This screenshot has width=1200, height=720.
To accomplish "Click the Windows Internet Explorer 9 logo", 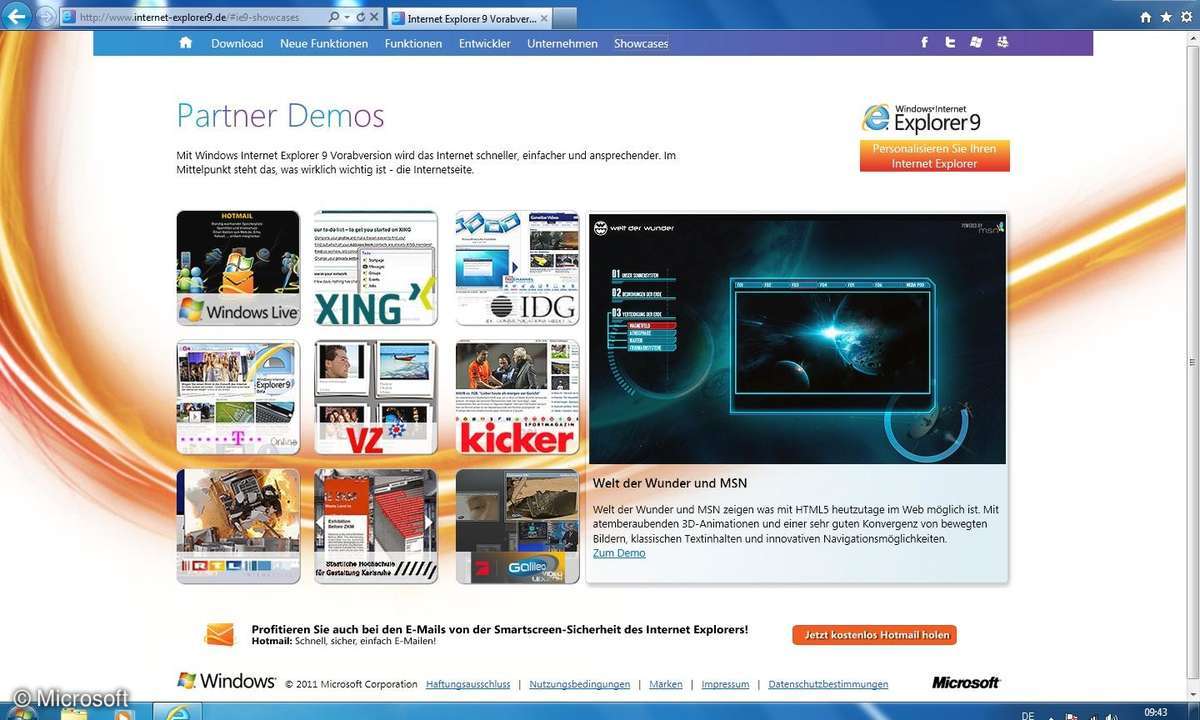I will [921, 118].
